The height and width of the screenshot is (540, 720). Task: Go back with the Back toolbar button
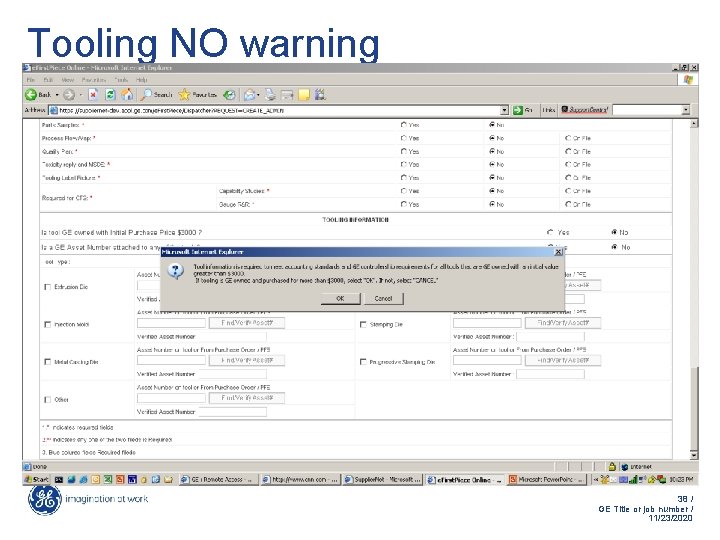click(39, 95)
